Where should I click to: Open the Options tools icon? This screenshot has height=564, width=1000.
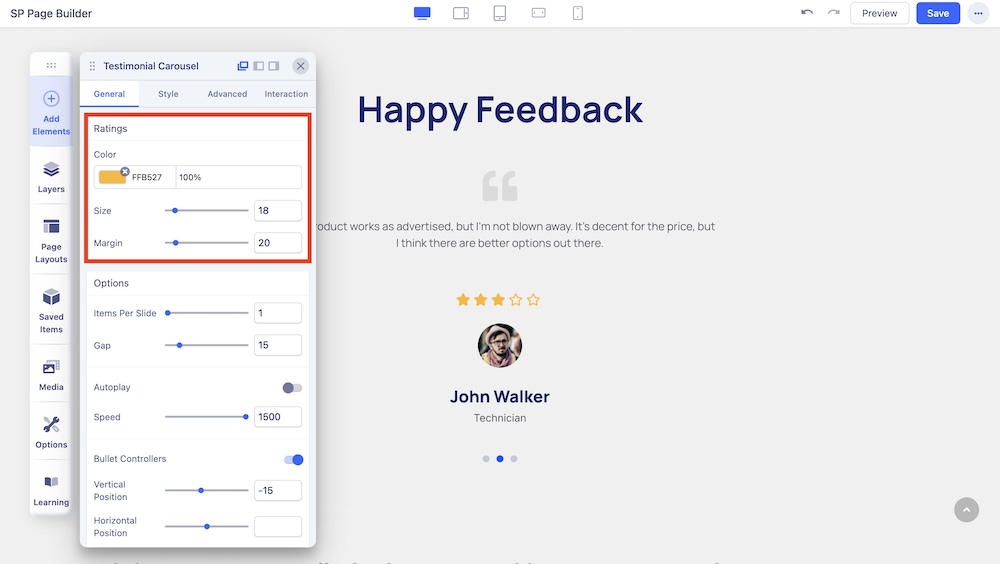click(x=51, y=431)
